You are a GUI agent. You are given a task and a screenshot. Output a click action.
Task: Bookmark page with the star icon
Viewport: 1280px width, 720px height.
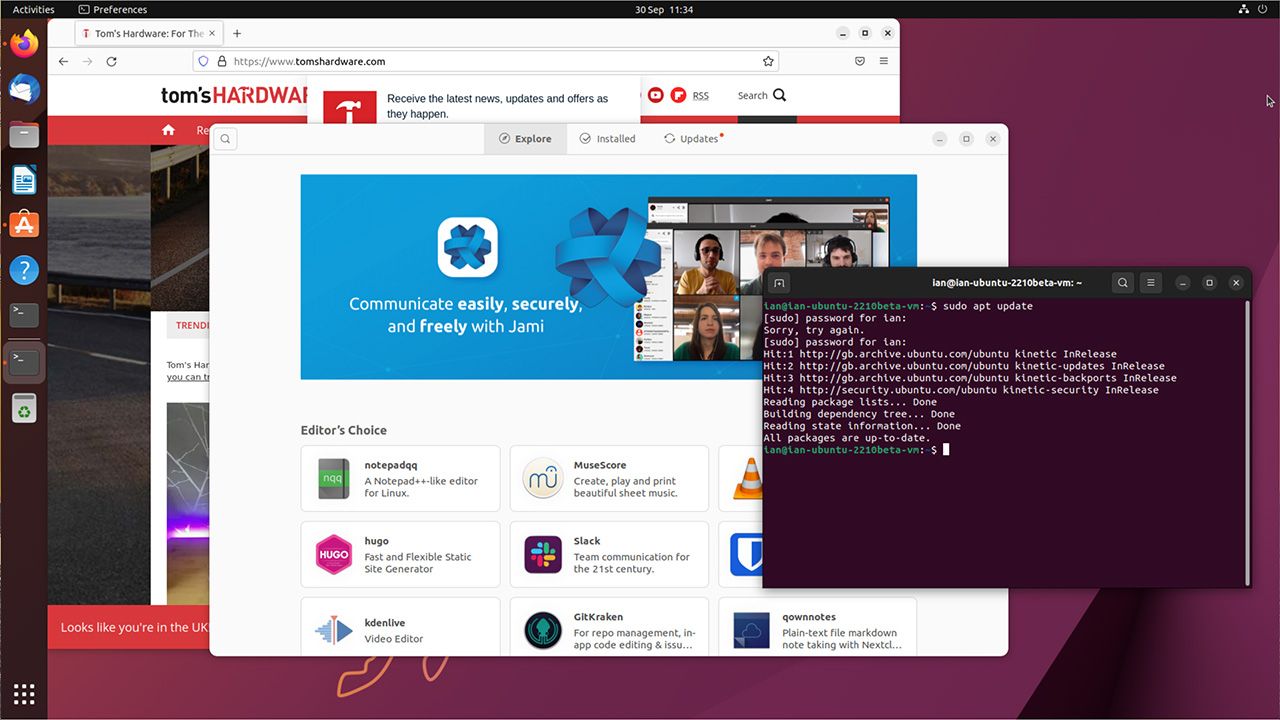click(768, 61)
